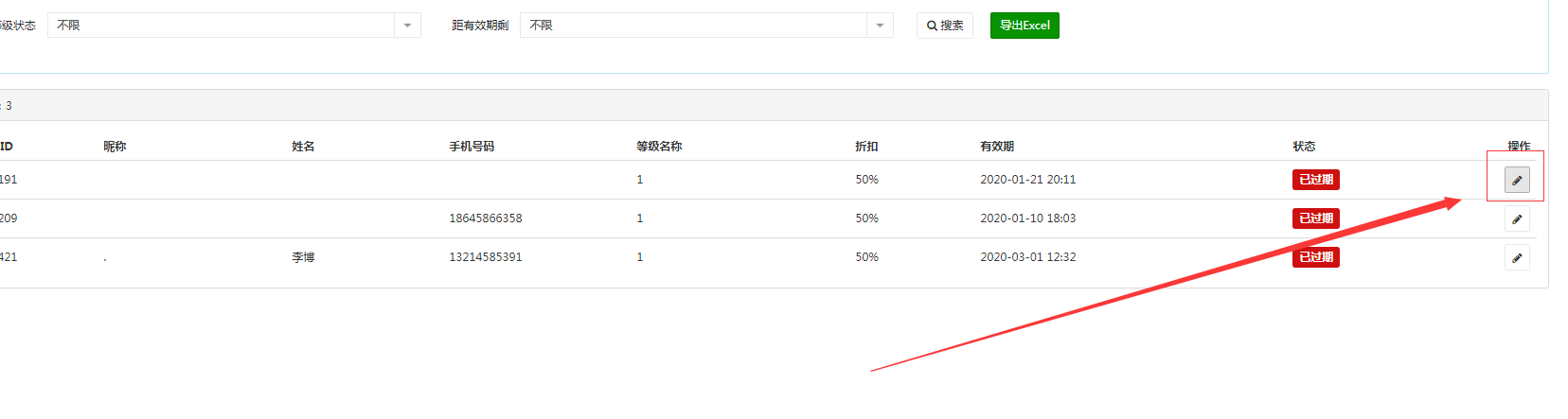The image size is (1568, 419).
Task: Click phone number 13214585391
Action: [x=486, y=257]
